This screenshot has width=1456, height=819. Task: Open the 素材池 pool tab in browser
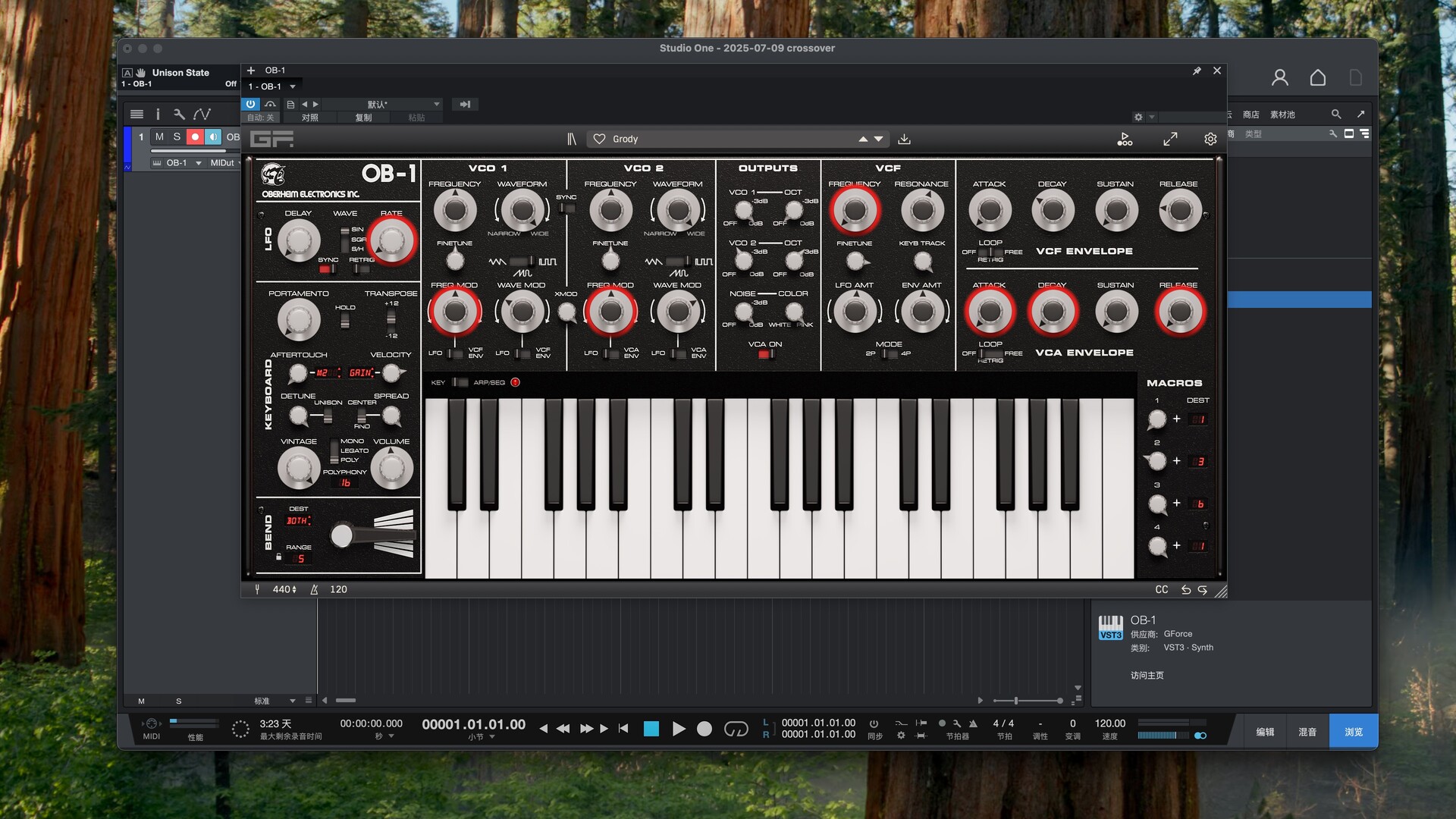pos(1282,115)
